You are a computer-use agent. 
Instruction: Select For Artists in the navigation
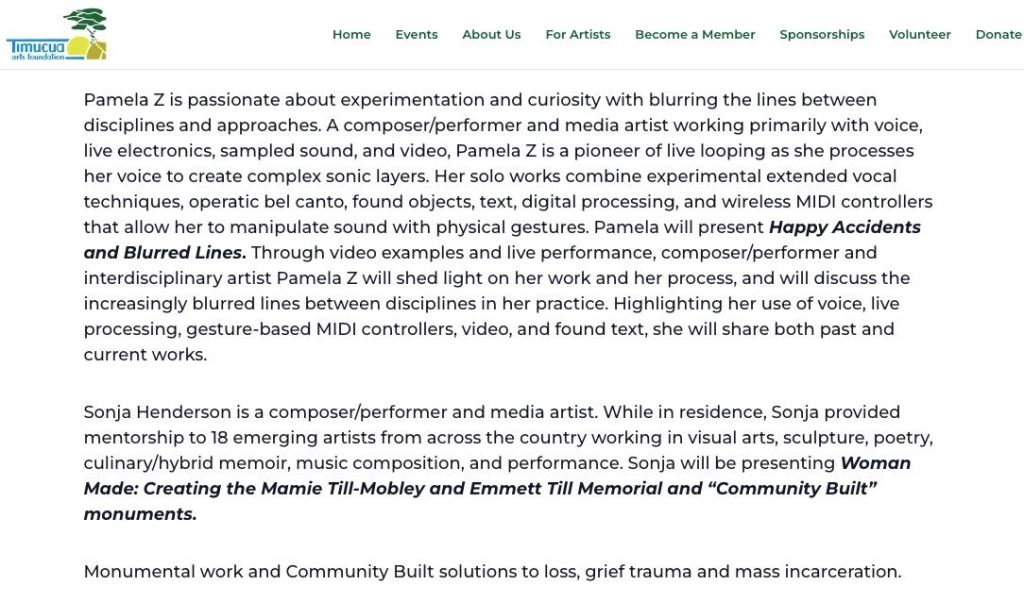tap(577, 34)
